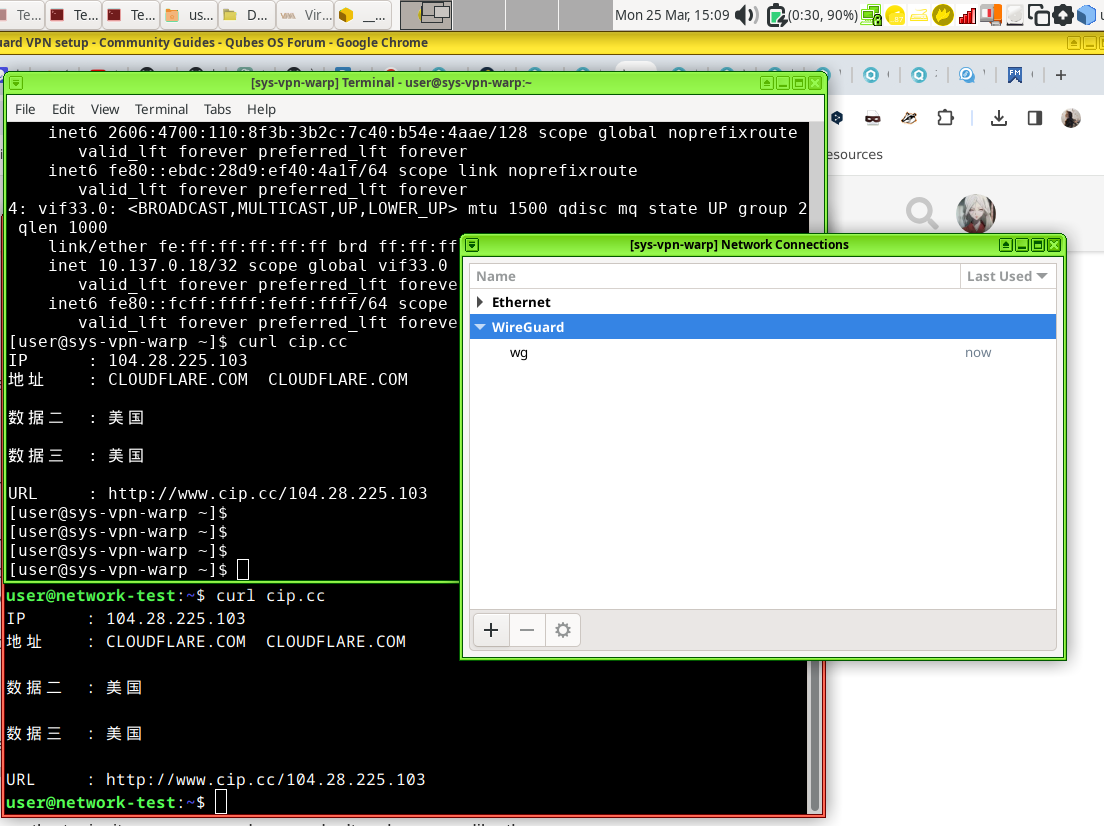This screenshot has width=1104, height=826.
Task: Open the battery status indicator
Action: tap(777, 15)
